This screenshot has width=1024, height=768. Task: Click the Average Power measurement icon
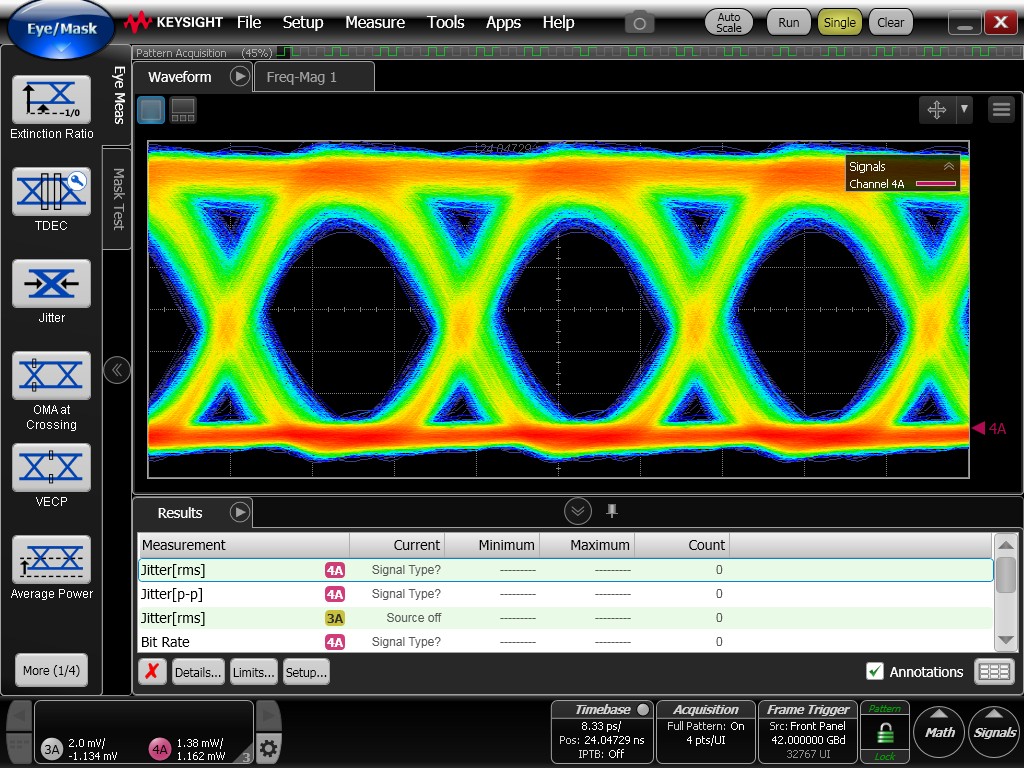(51, 560)
